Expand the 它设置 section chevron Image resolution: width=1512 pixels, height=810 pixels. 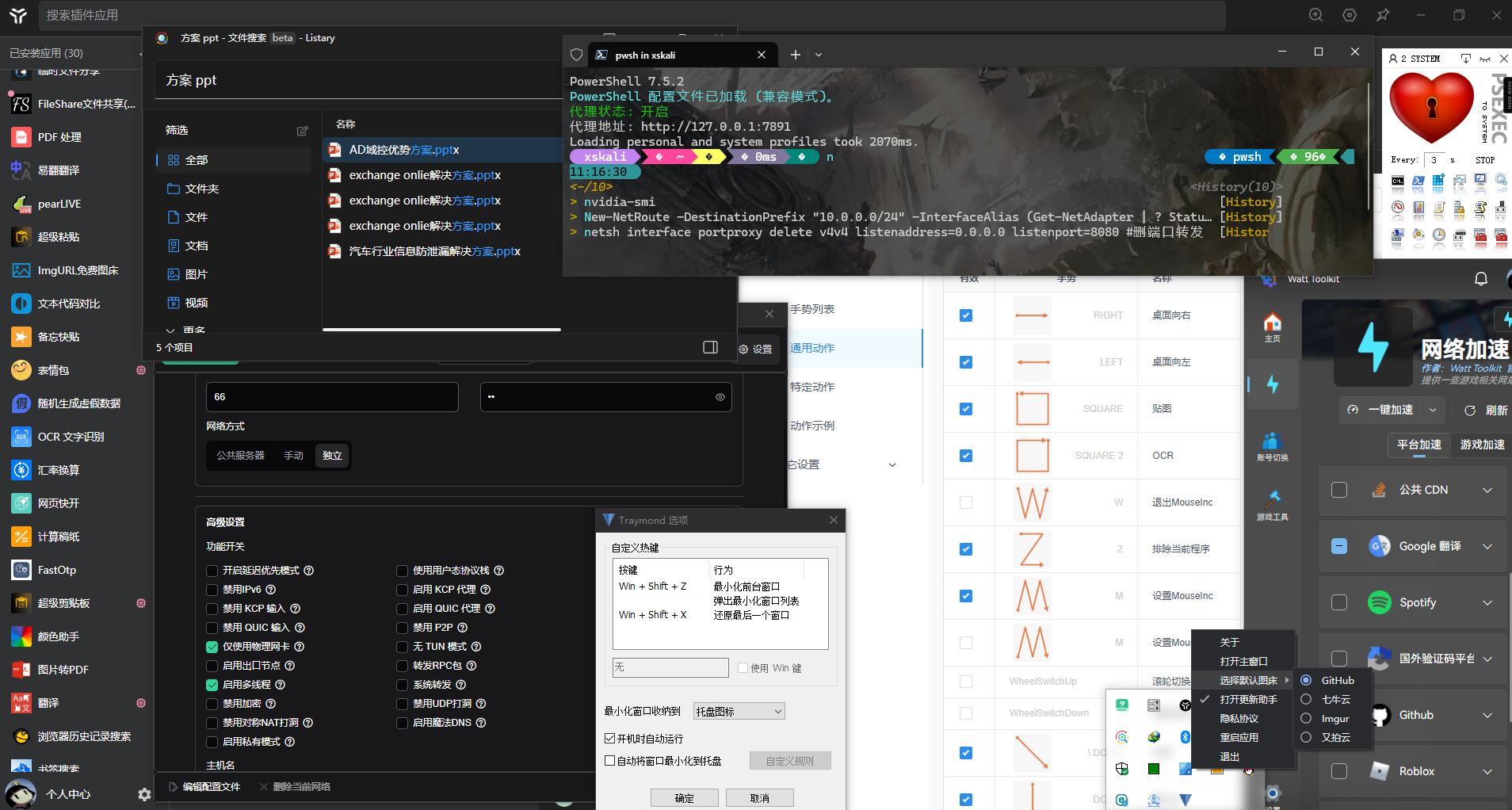892,465
